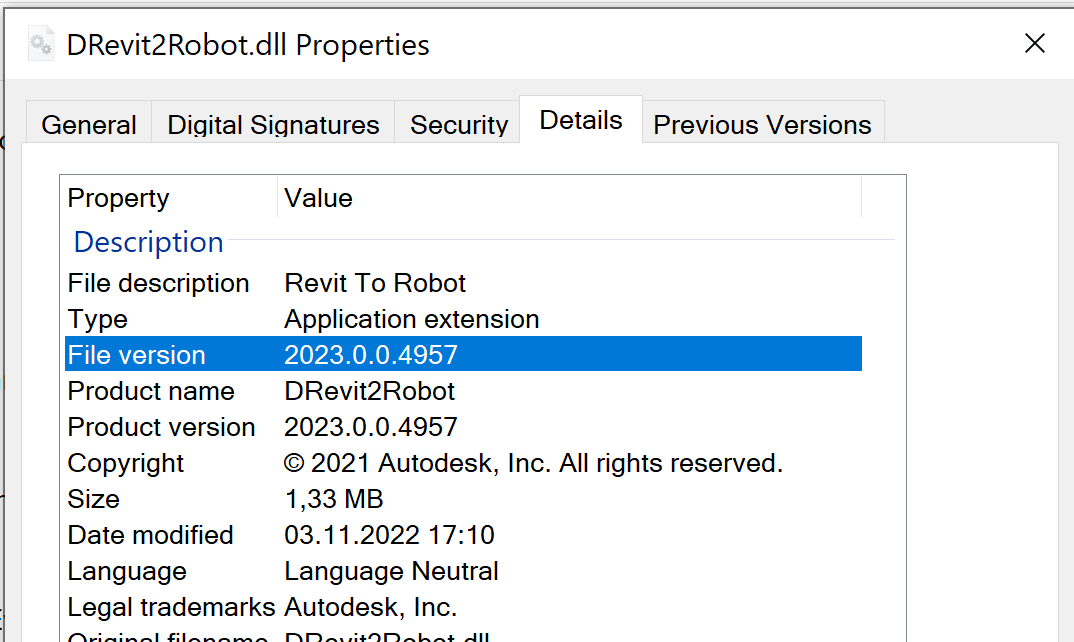Click the DLL file icon in title bar

tap(41, 45)
